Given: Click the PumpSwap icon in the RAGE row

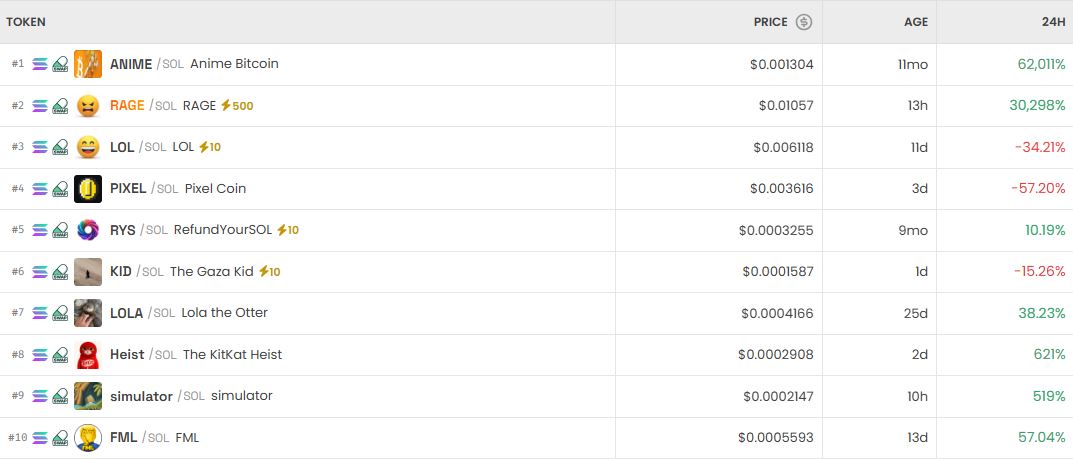Looking at the screenshot, I should [61, 106].
